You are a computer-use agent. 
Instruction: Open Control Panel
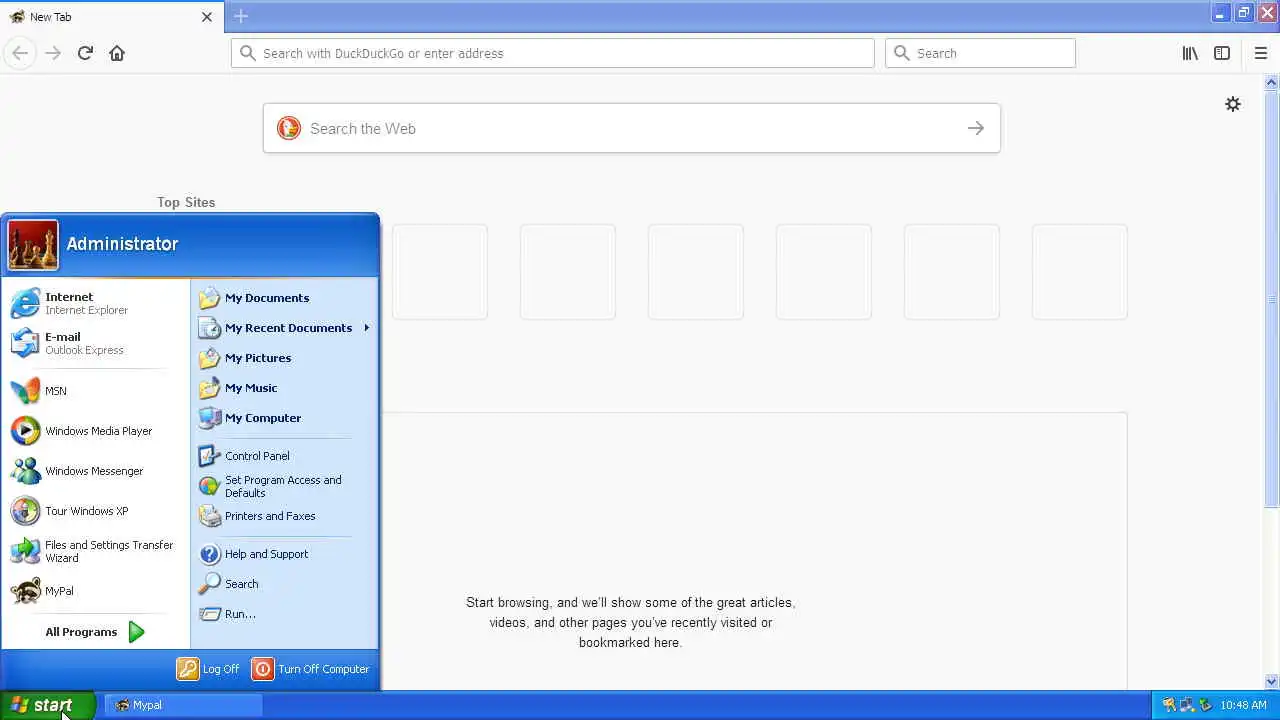pos(283,456)
